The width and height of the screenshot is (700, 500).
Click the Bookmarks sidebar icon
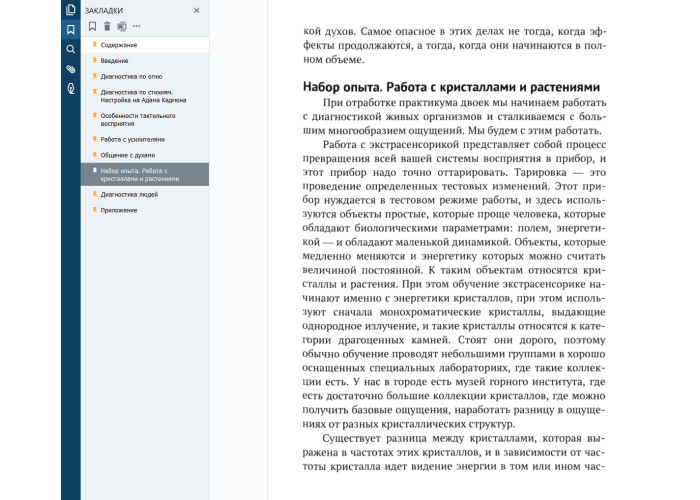pyautogui.click(x=70, y=29)
